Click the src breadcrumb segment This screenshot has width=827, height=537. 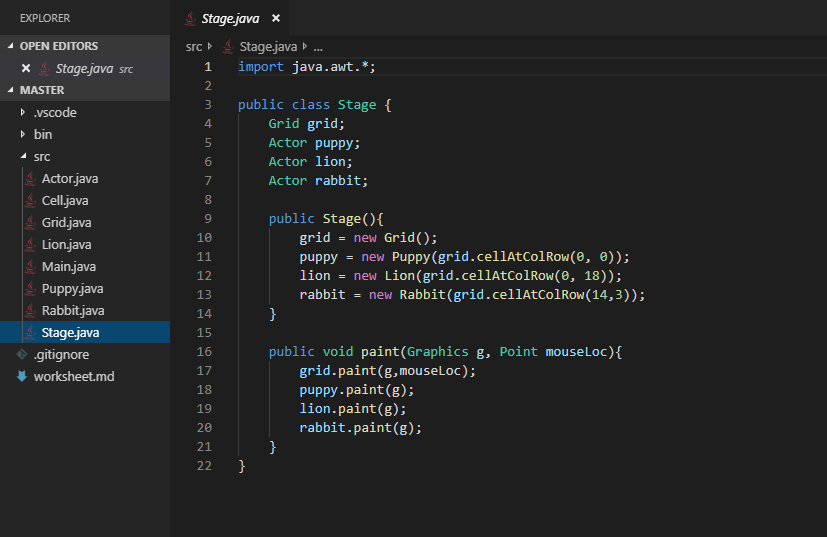click(x=194, y=47)
